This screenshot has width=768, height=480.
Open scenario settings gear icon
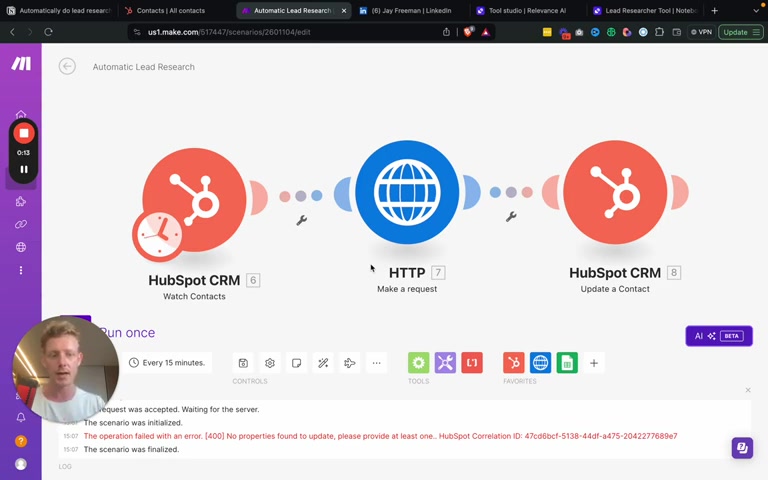coord(270,363)
